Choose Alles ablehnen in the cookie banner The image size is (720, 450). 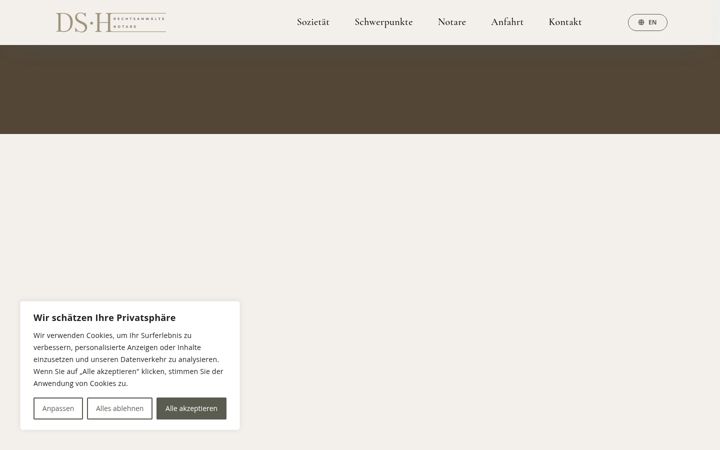tap(119, 408)
